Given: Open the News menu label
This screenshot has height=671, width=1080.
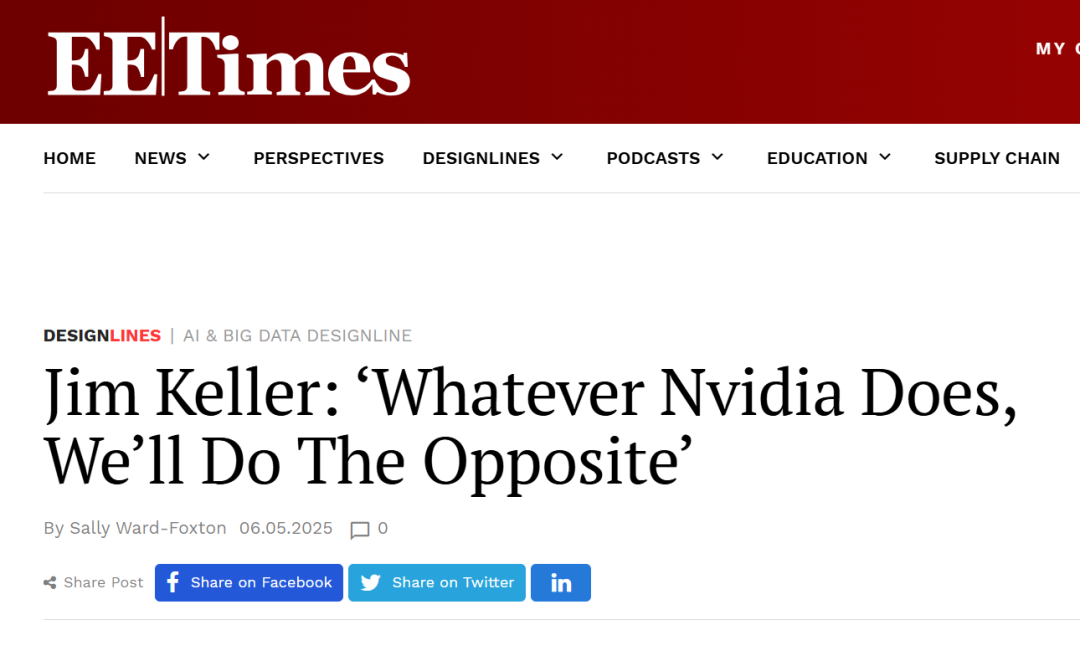Looking at the screenshot, I should tap(160, 158).
